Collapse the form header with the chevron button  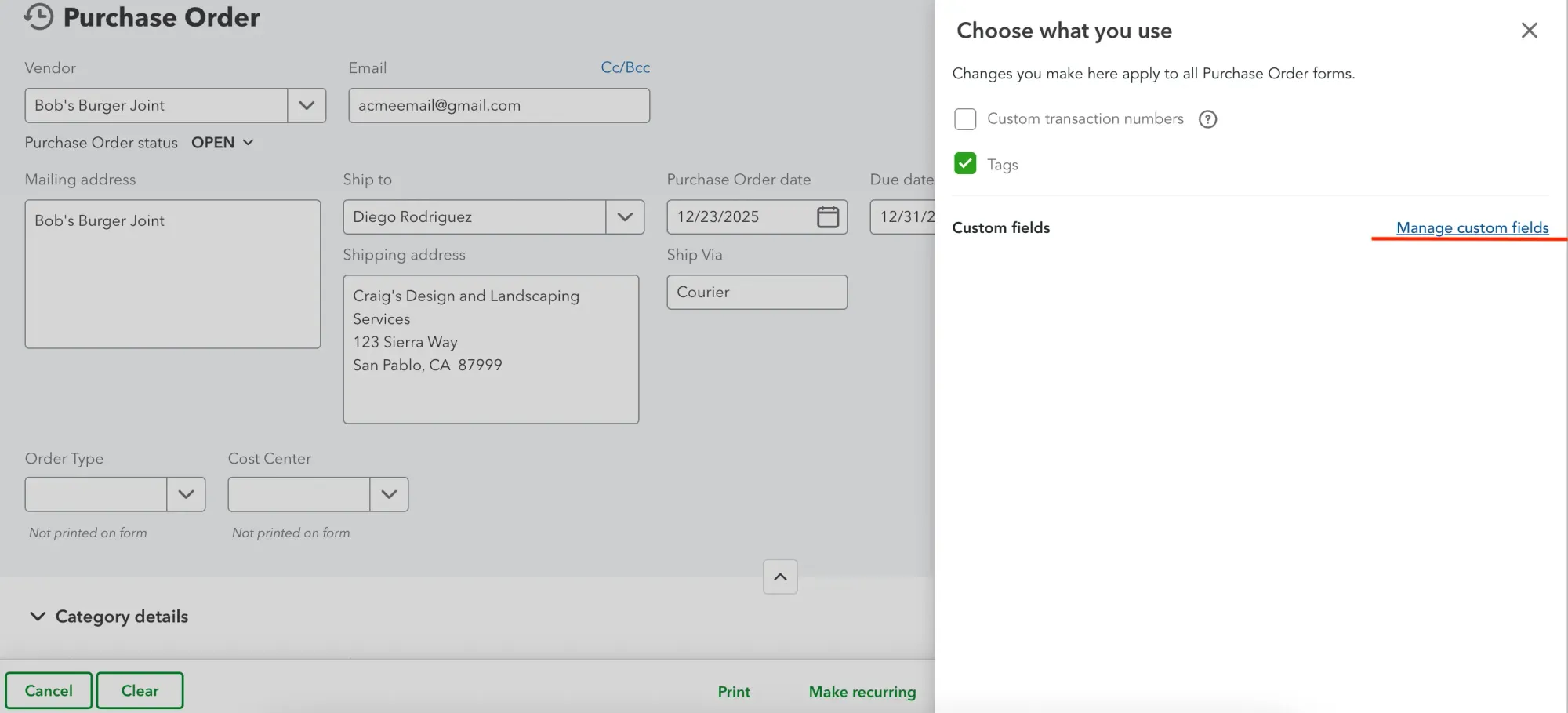coord(779,577)
